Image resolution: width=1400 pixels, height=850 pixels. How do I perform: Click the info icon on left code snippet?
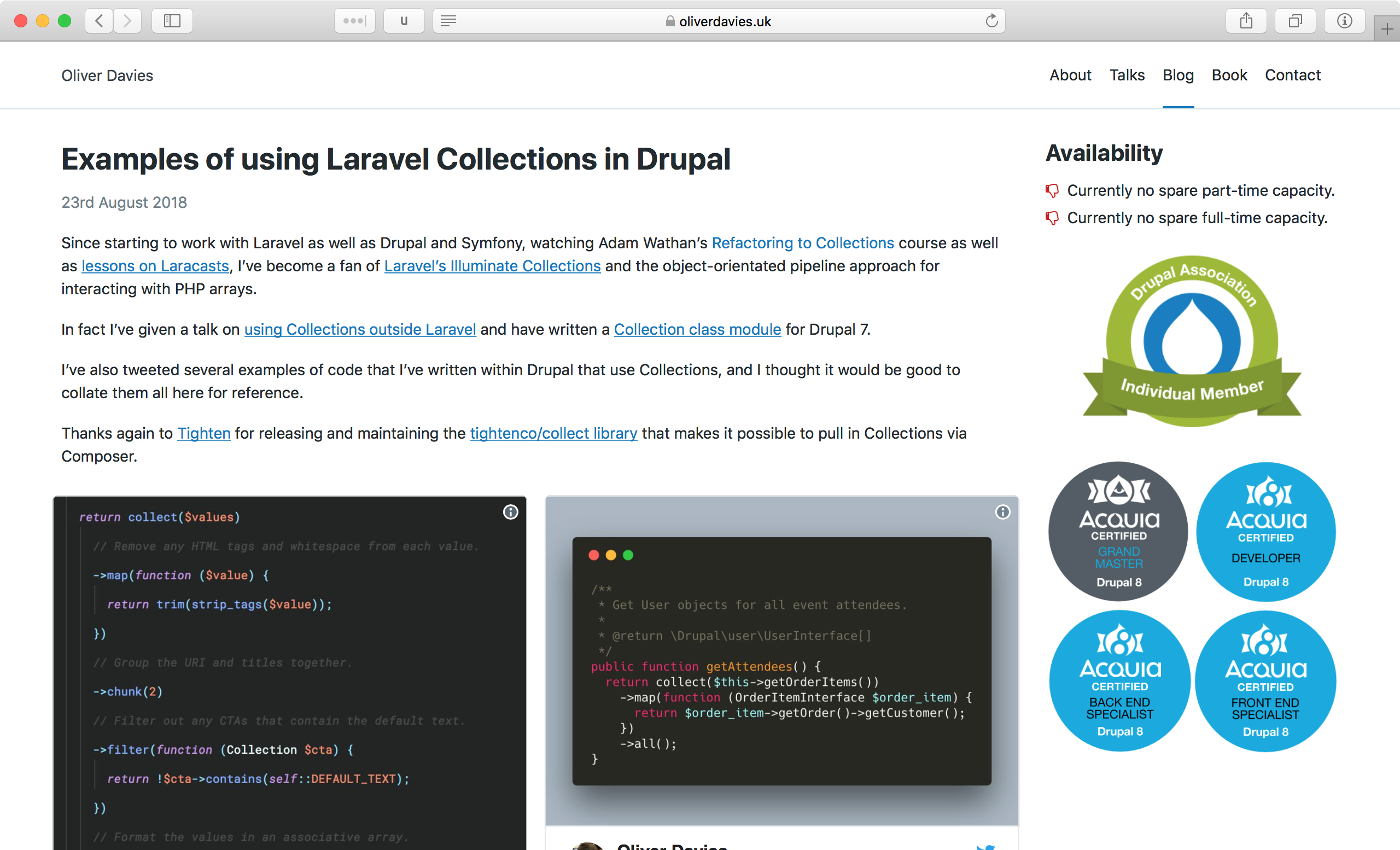tap(511, 512)
